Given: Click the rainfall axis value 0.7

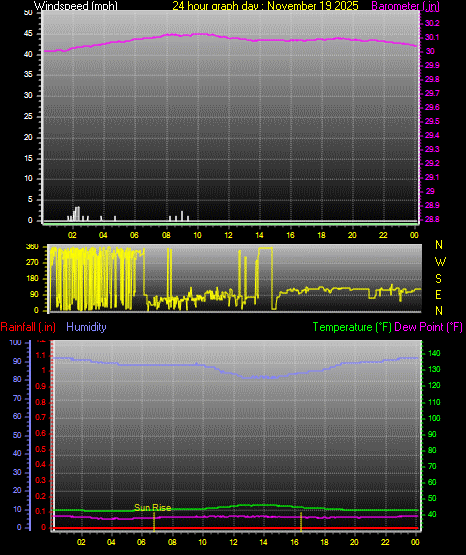Looking at the screenshot, I should coord(41,418).
